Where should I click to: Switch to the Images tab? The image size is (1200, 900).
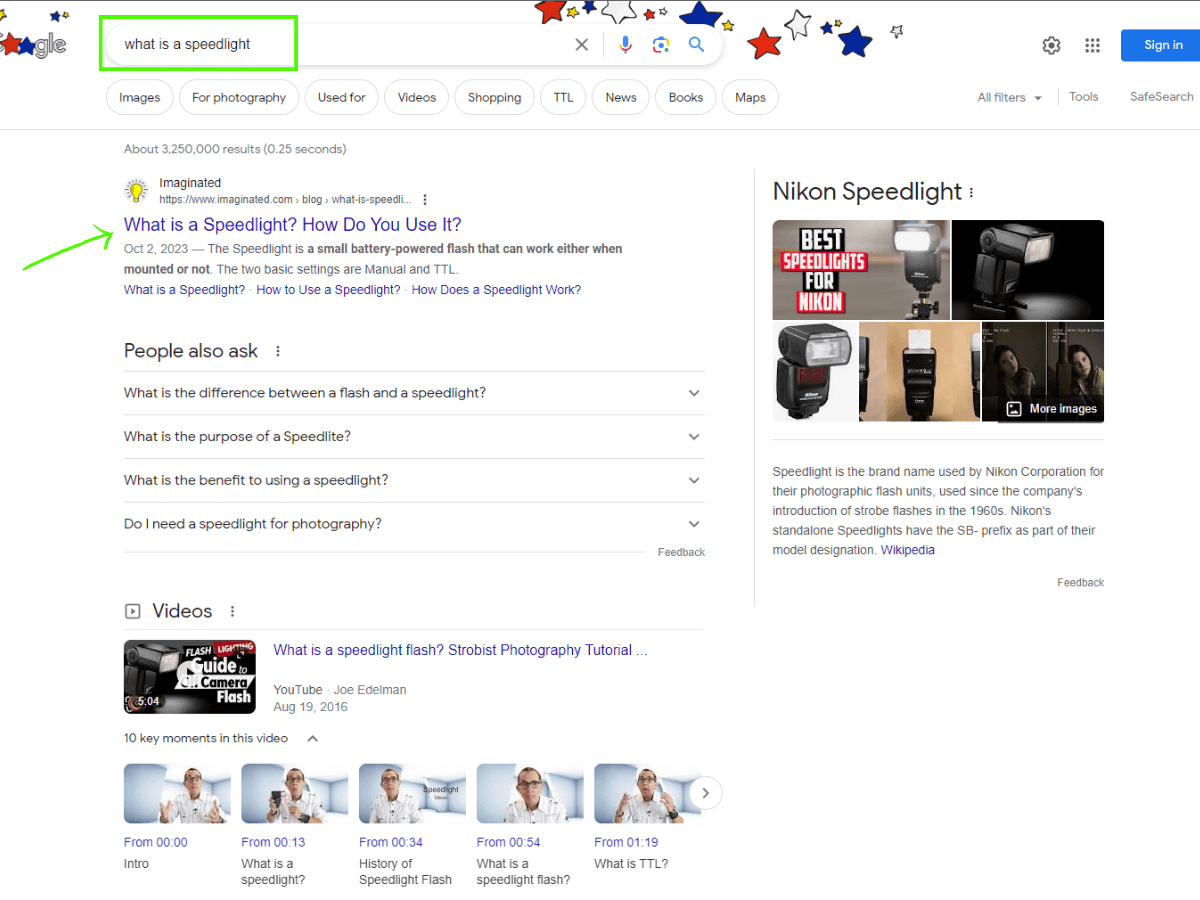[140, 98]
